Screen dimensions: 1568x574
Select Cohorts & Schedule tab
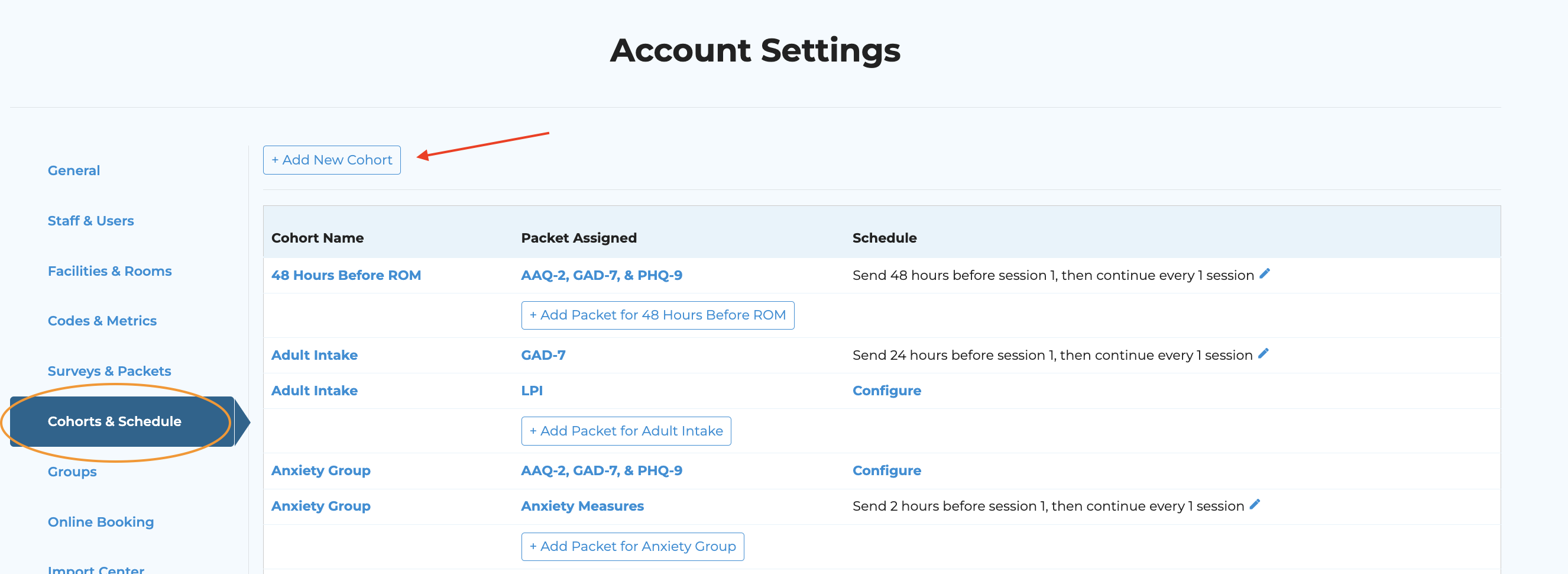[115, 422]
